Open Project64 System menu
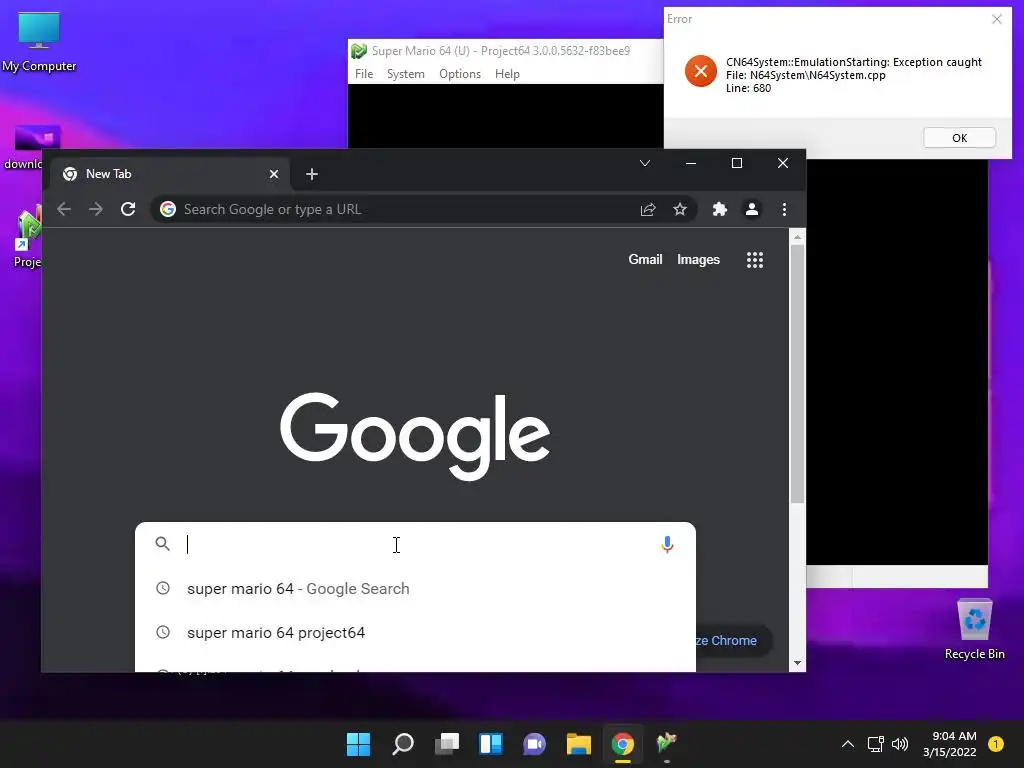This screenshot has width=1024, height=768. 406,74
